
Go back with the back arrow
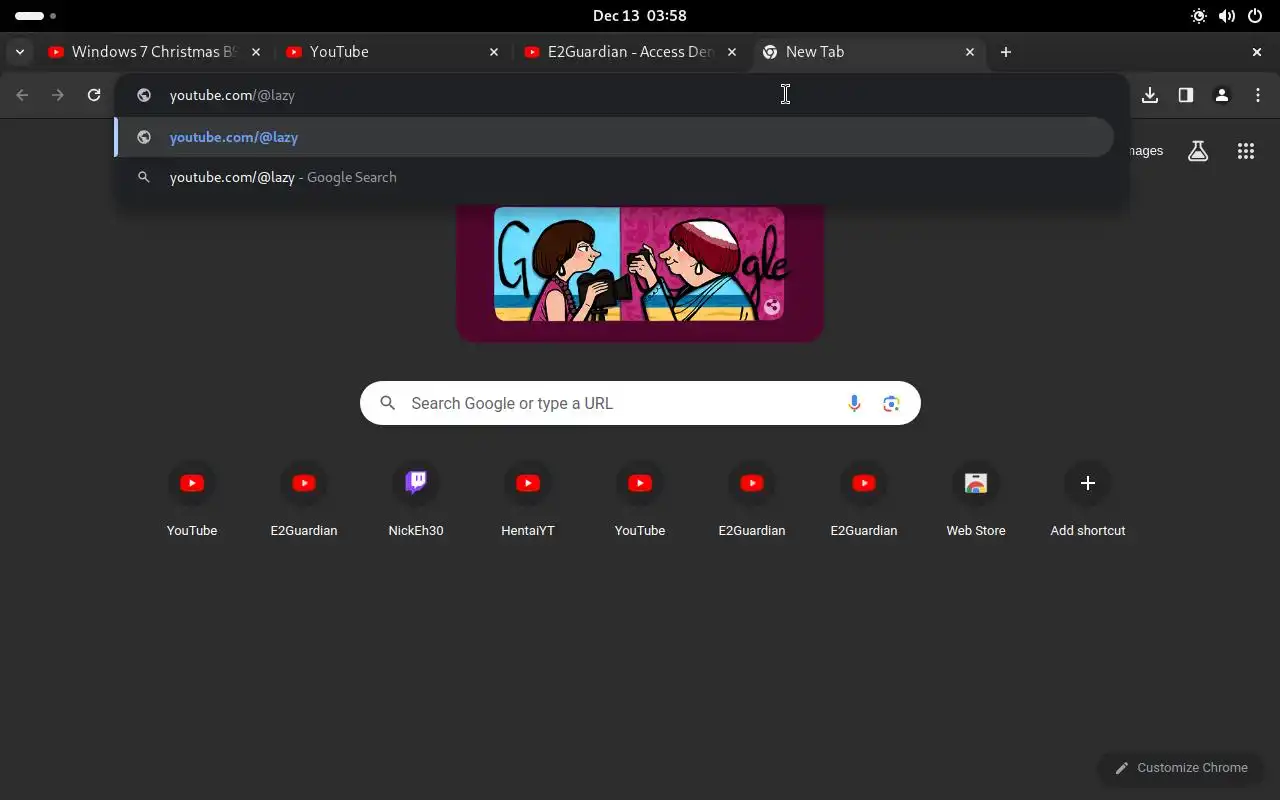22,95
